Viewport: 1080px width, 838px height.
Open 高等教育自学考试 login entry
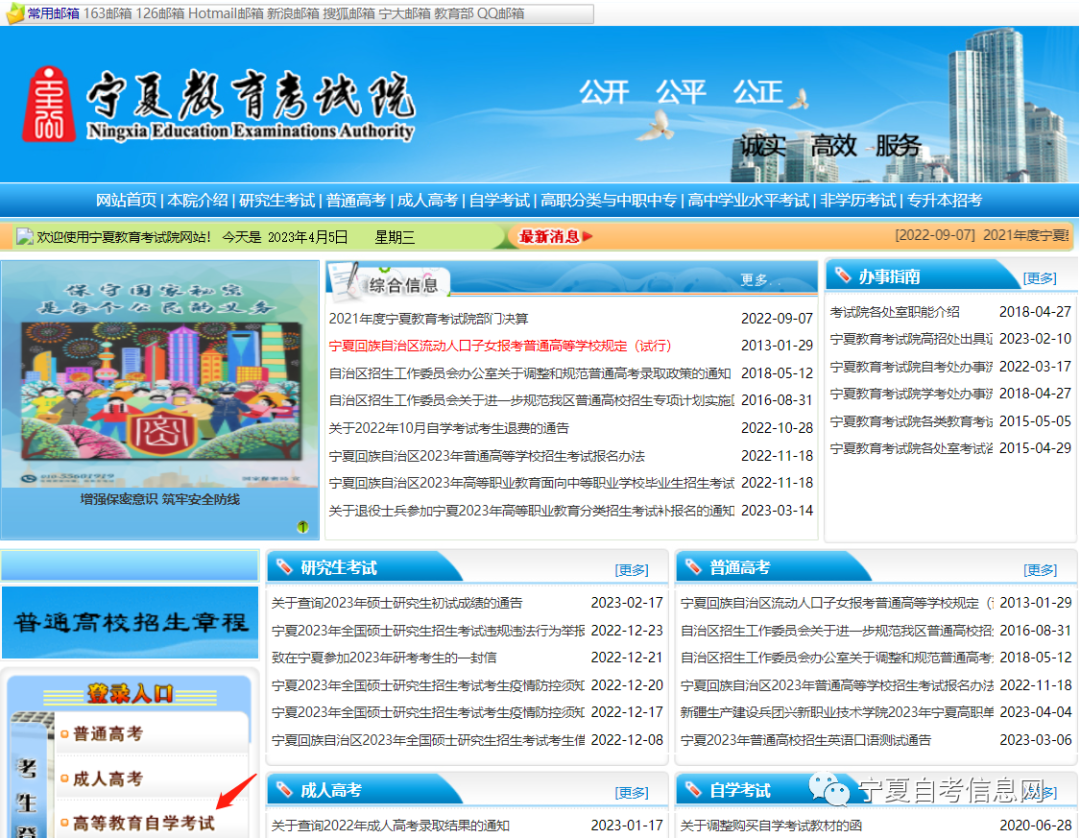tap(143, 823)
